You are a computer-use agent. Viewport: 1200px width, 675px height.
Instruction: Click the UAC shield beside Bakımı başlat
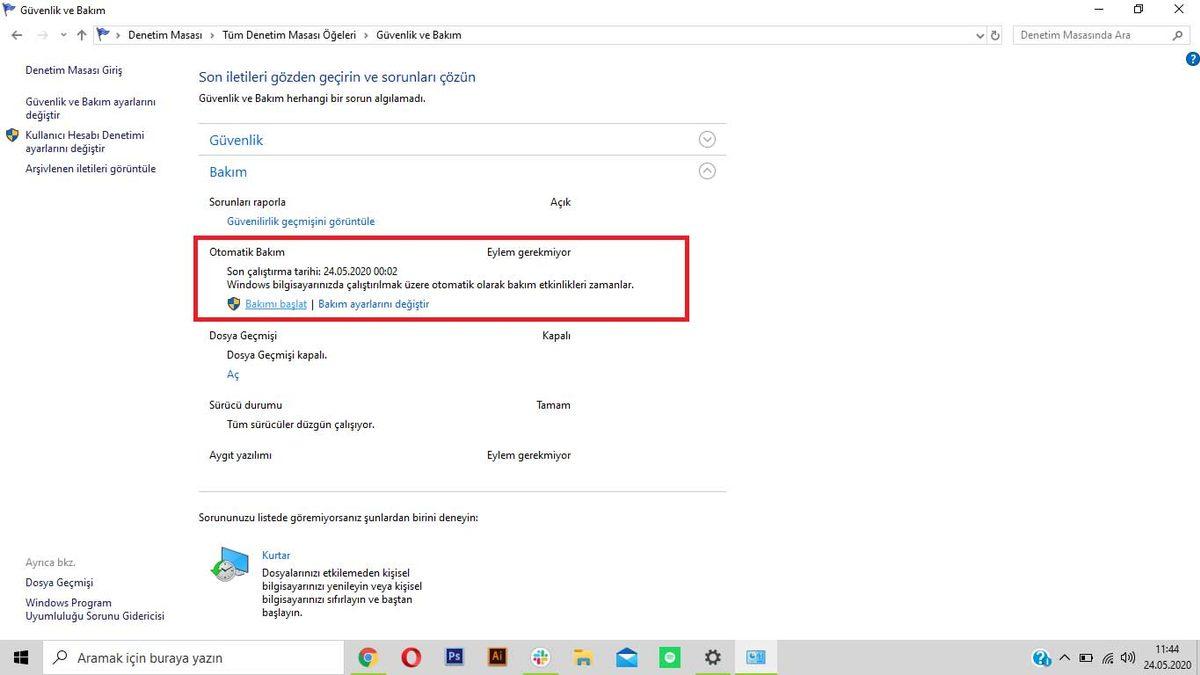click(234, 303)
